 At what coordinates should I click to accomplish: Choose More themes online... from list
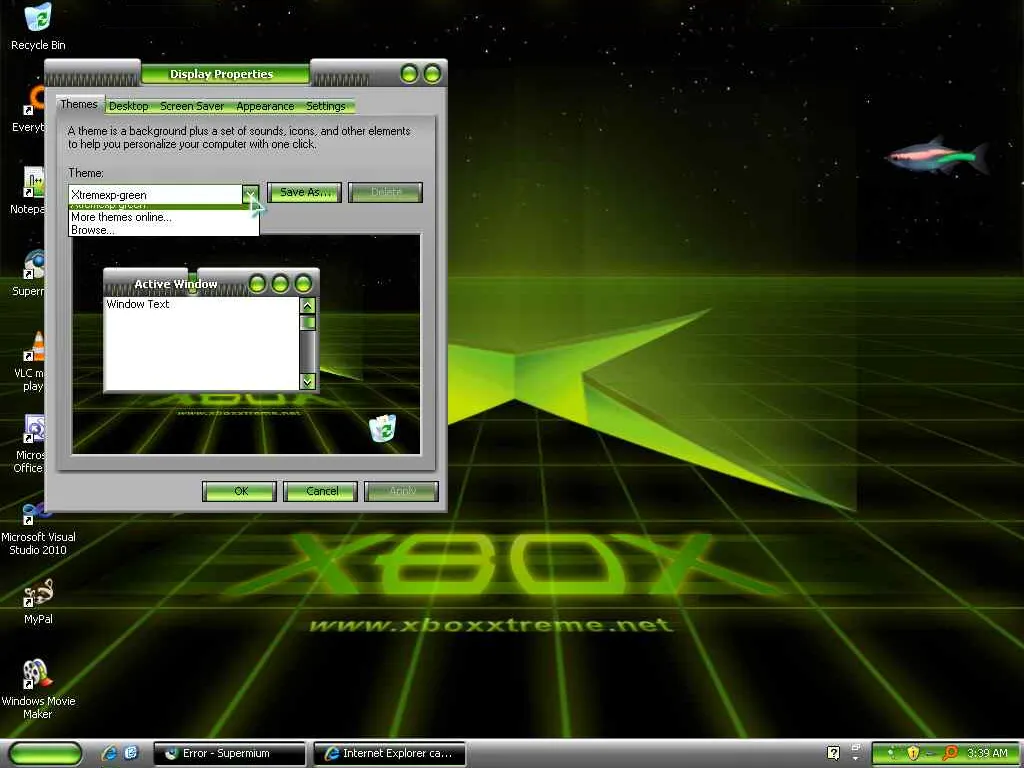(164, 217)
